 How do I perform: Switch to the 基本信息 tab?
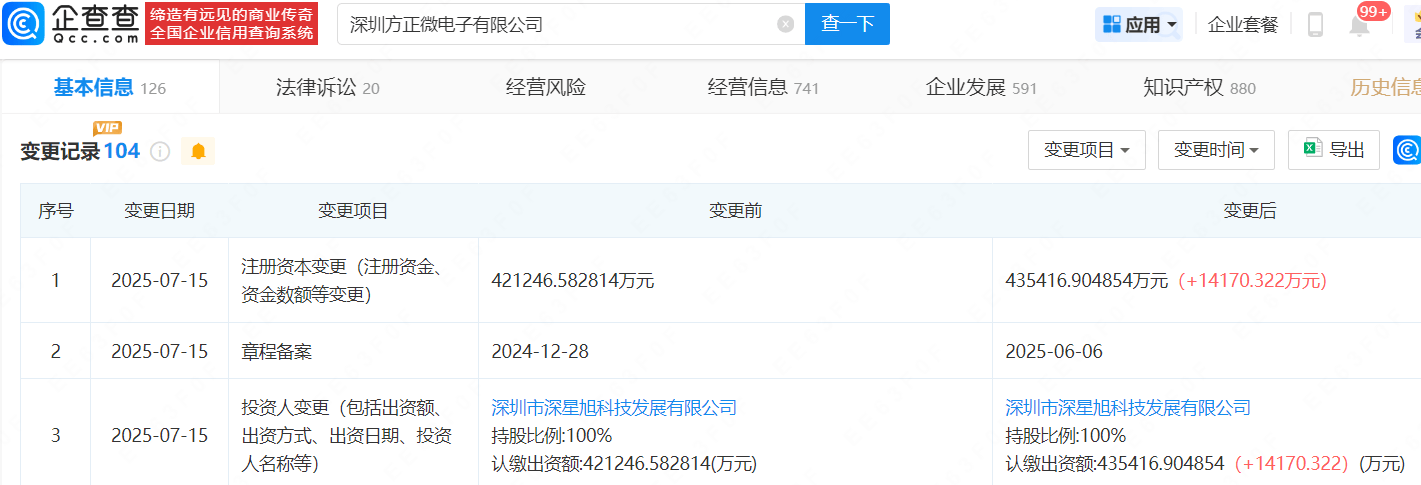(x=110, y=87)
